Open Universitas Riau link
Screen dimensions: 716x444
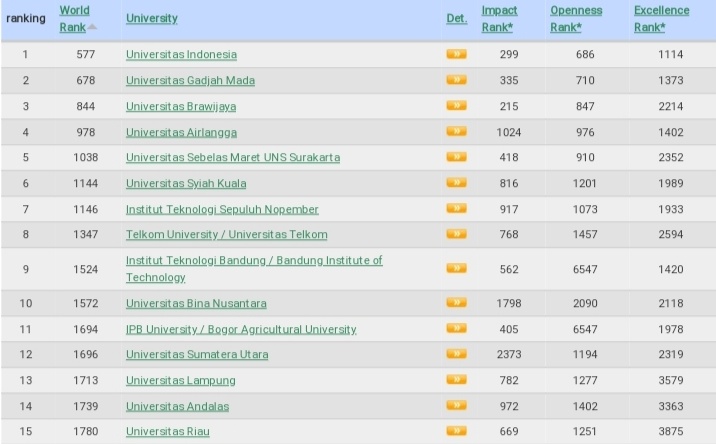[x=168, y=431]
